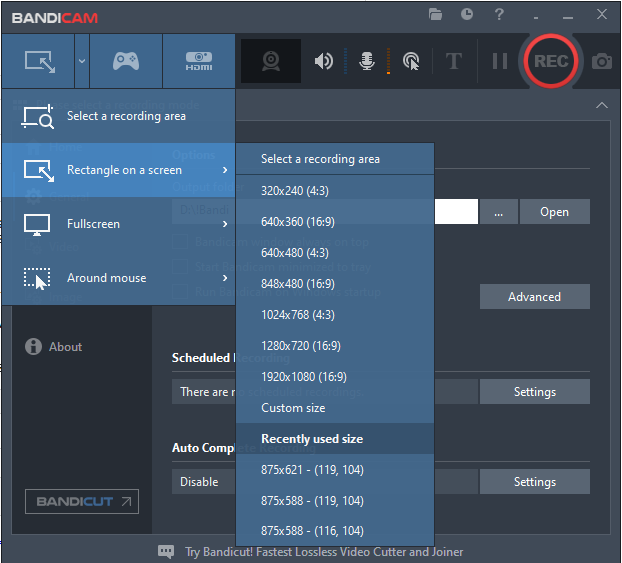Choose Select a recording area in submenu
622x563 pixels.
tap(335, 159)
